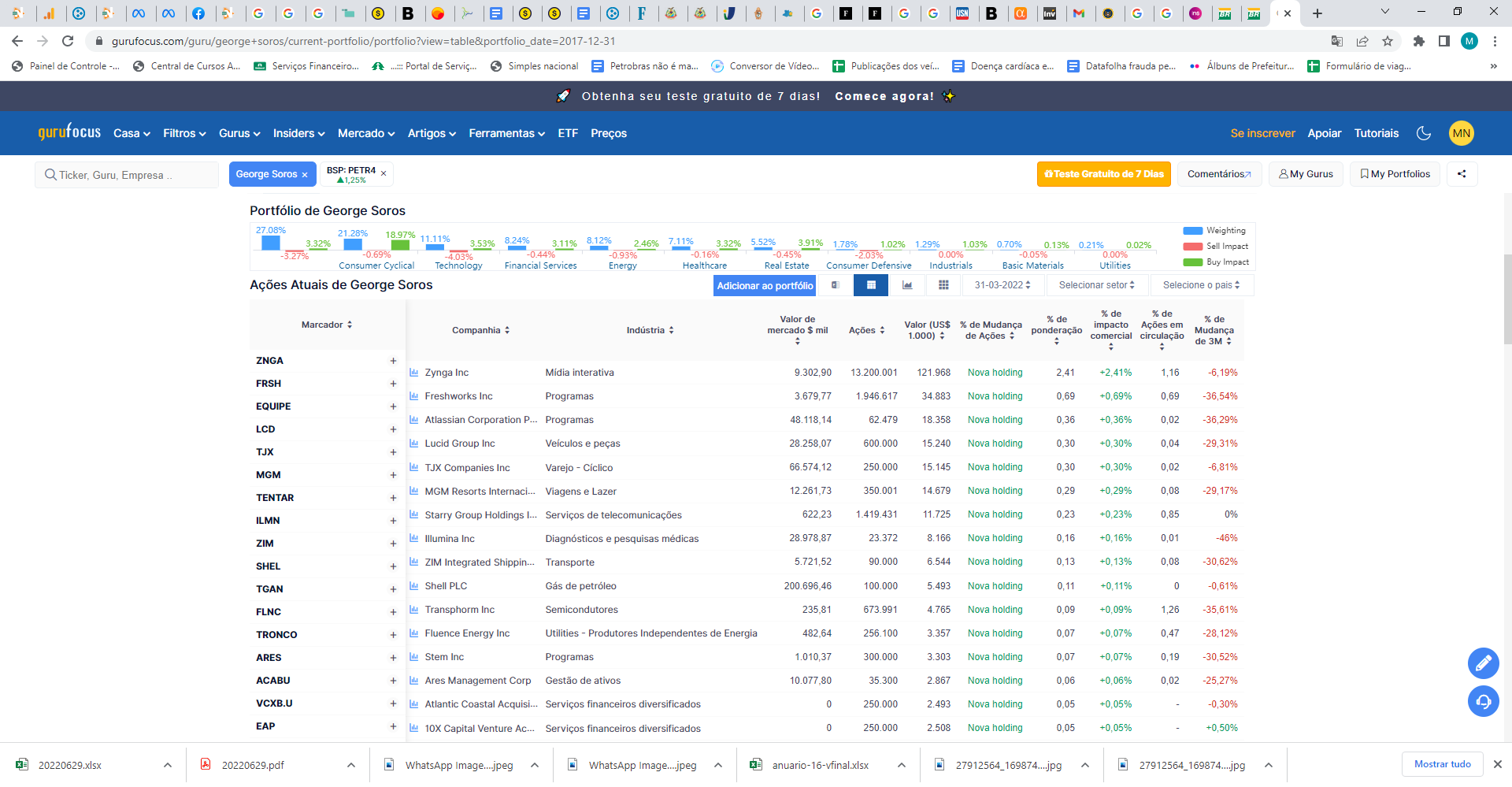Bookmark this page with the star icon

pos(1388,41)
